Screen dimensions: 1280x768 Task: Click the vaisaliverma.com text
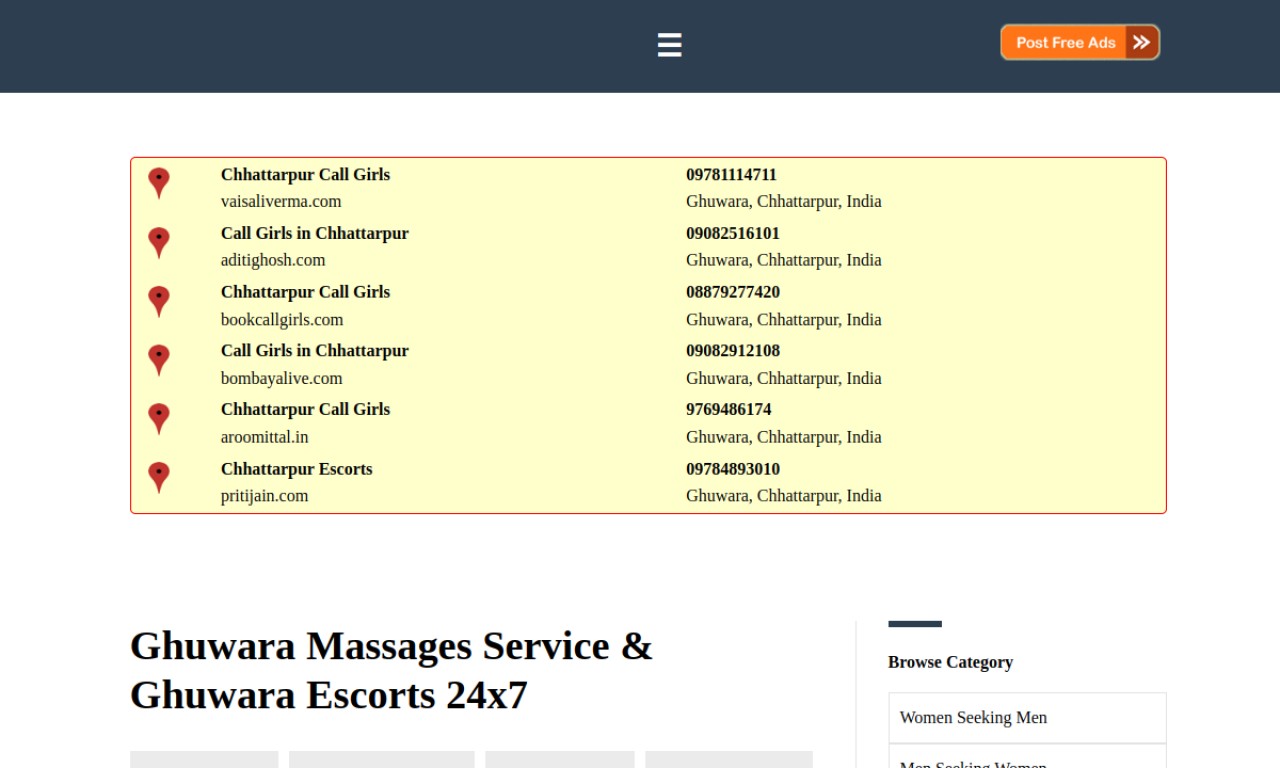[x=281, y=201]
